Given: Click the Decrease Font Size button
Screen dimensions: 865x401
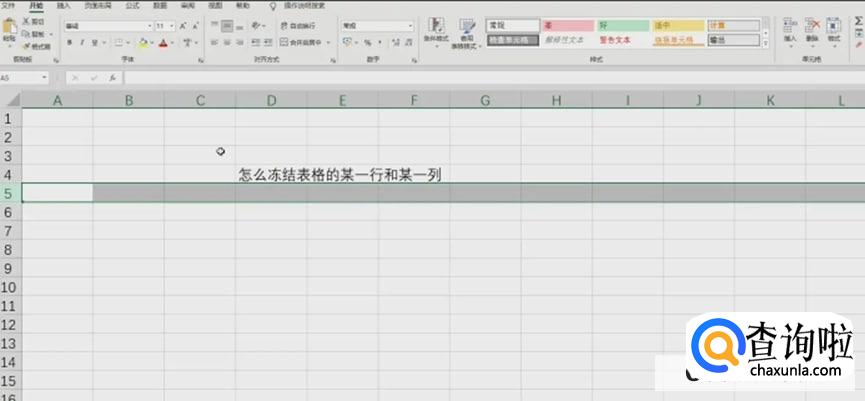Looking at the screenshot, I should pyautogui.click(x=196, y=26).
